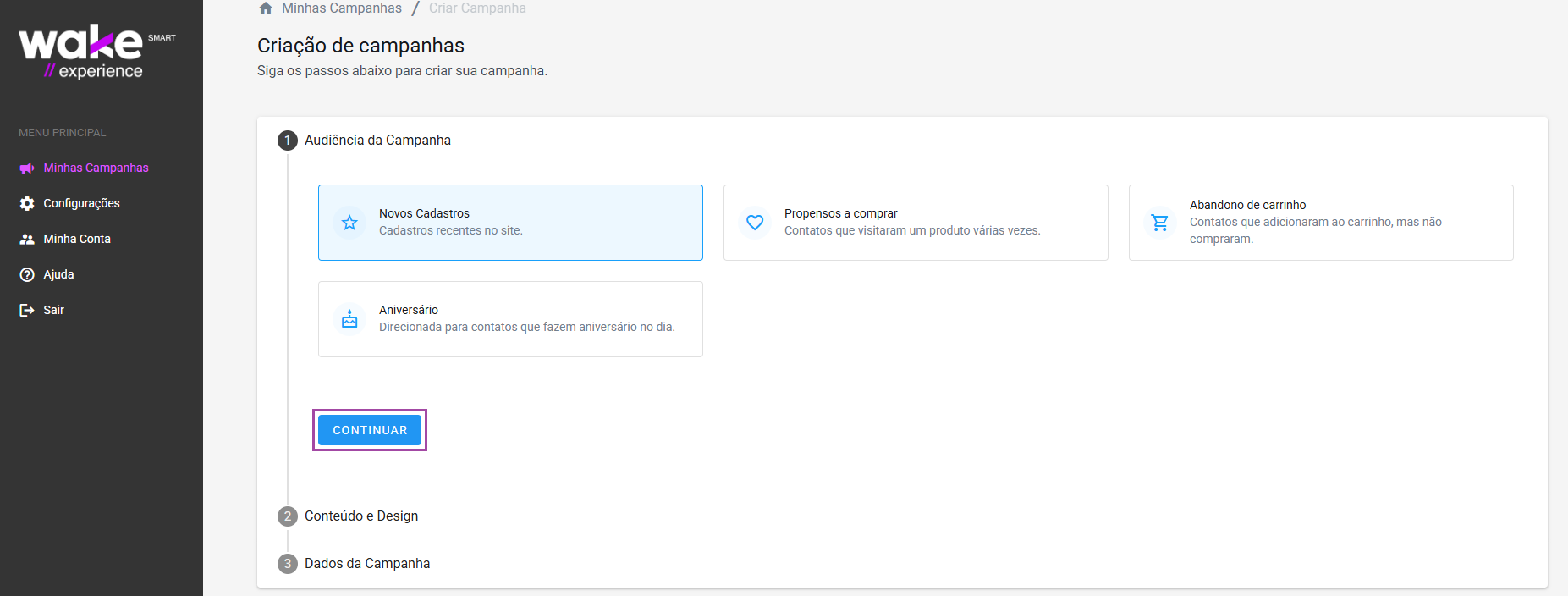This screenshot has height=596, width=1568.
Task: Click the Sair logout arrow icon
Action: click(27, 311)
